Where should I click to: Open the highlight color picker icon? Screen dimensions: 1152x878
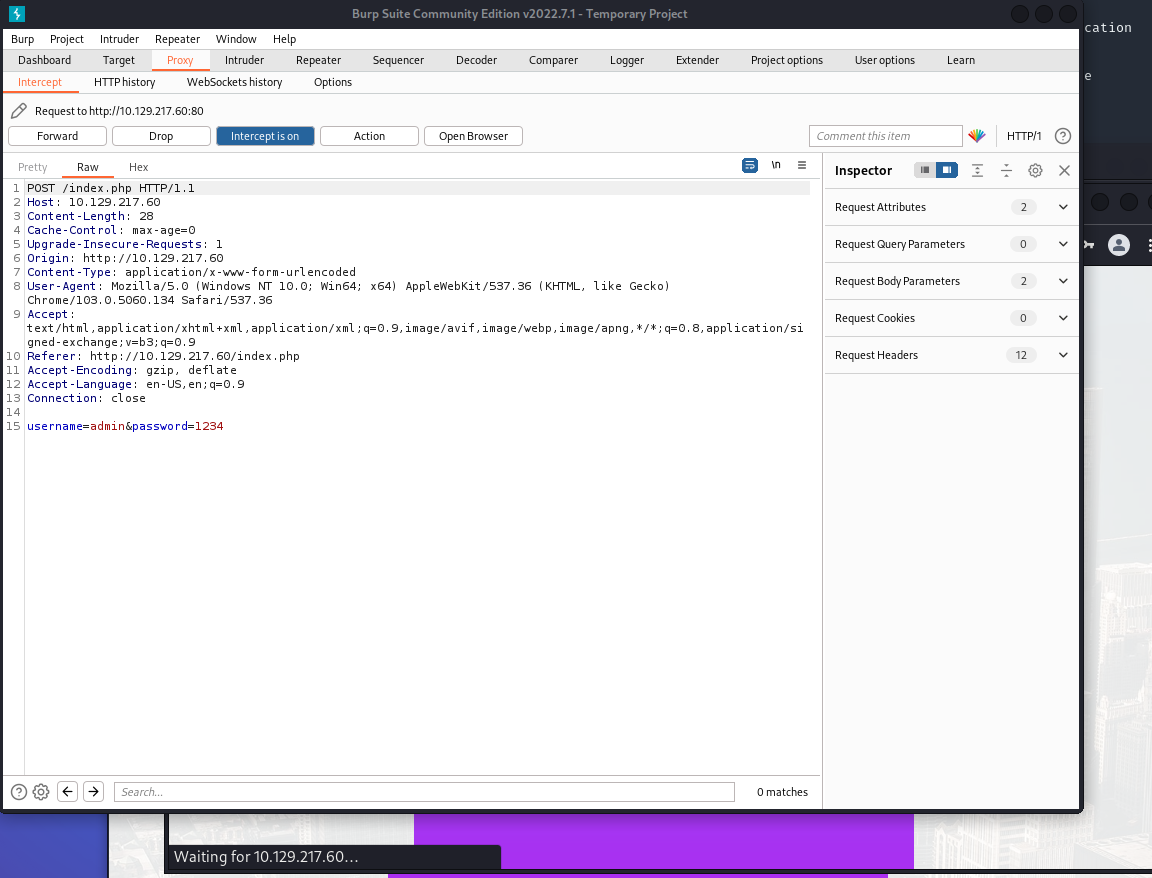tap(976, 136)
